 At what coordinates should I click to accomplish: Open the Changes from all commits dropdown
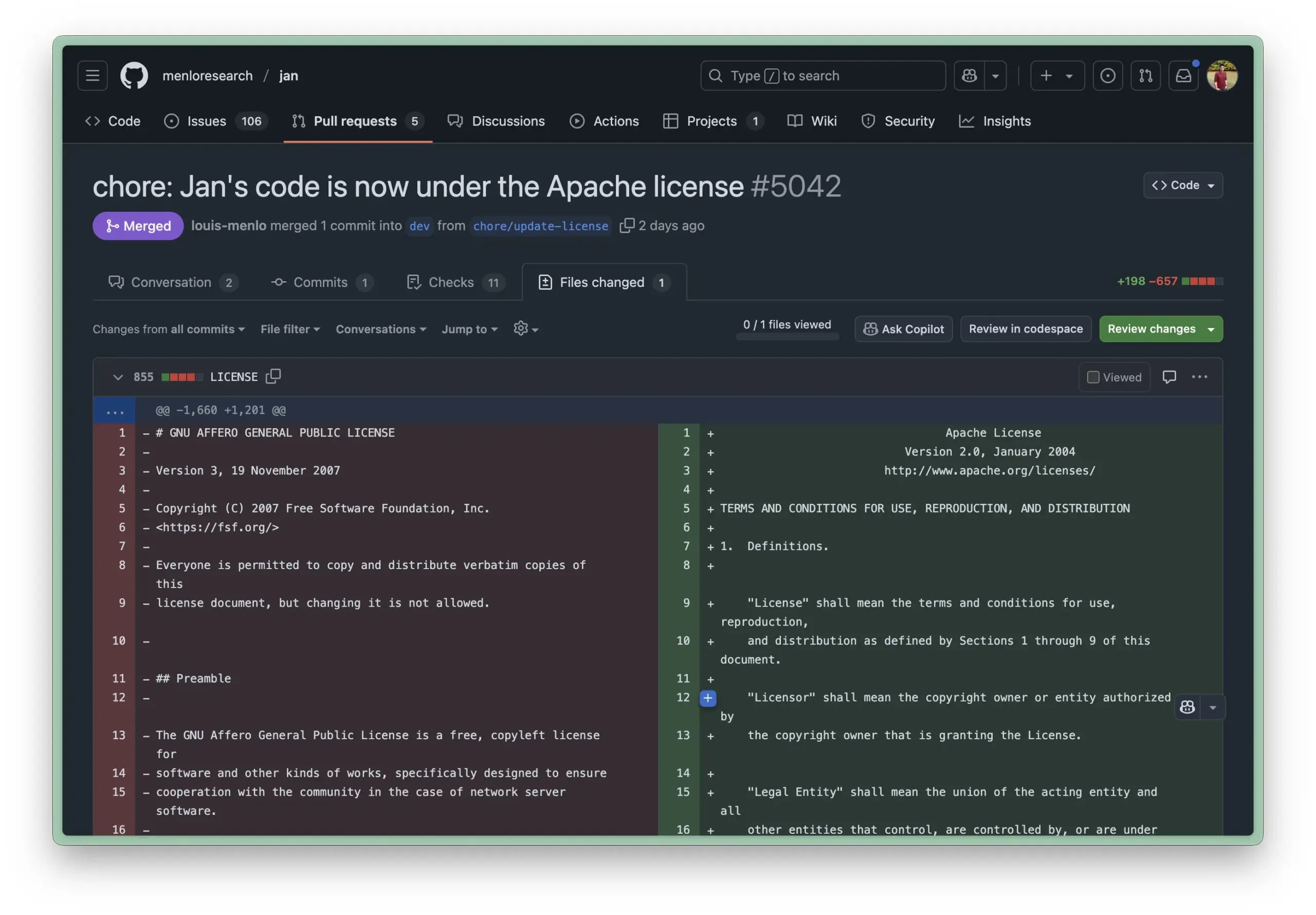tap(169, 329)
